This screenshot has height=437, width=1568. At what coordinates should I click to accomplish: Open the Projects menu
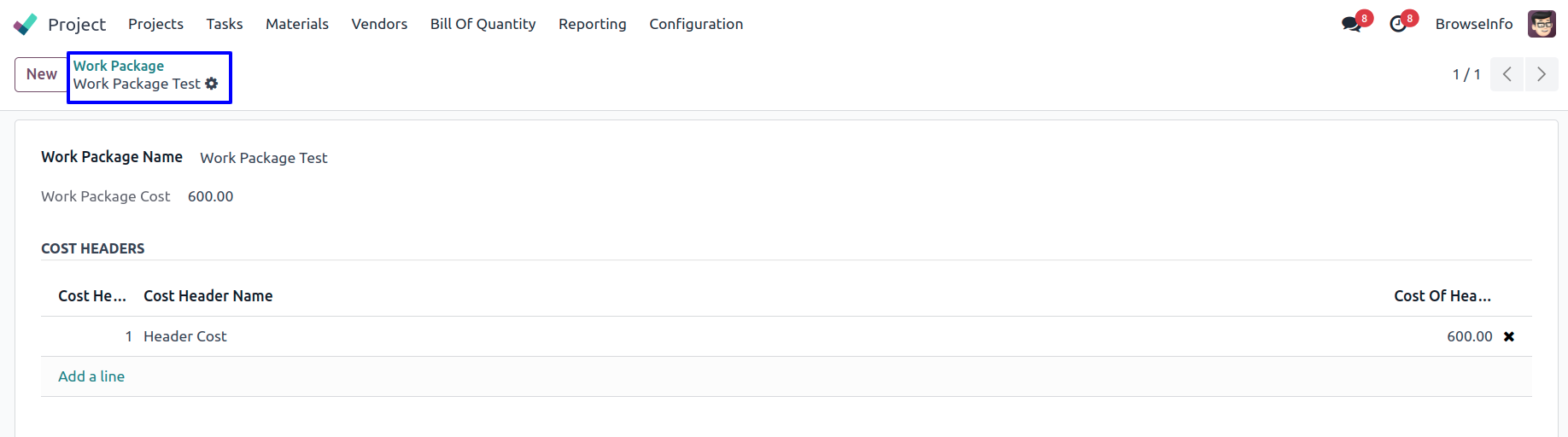[155, 24]
